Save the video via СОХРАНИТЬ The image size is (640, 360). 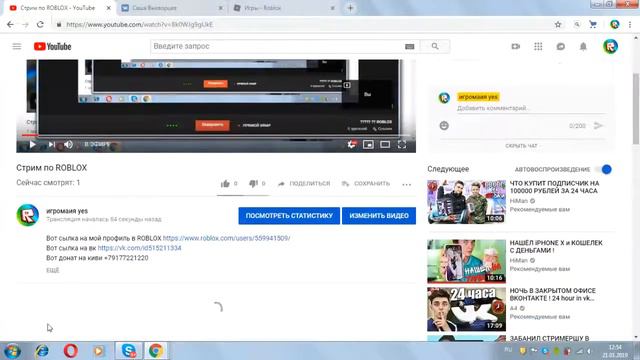(366, 184)
